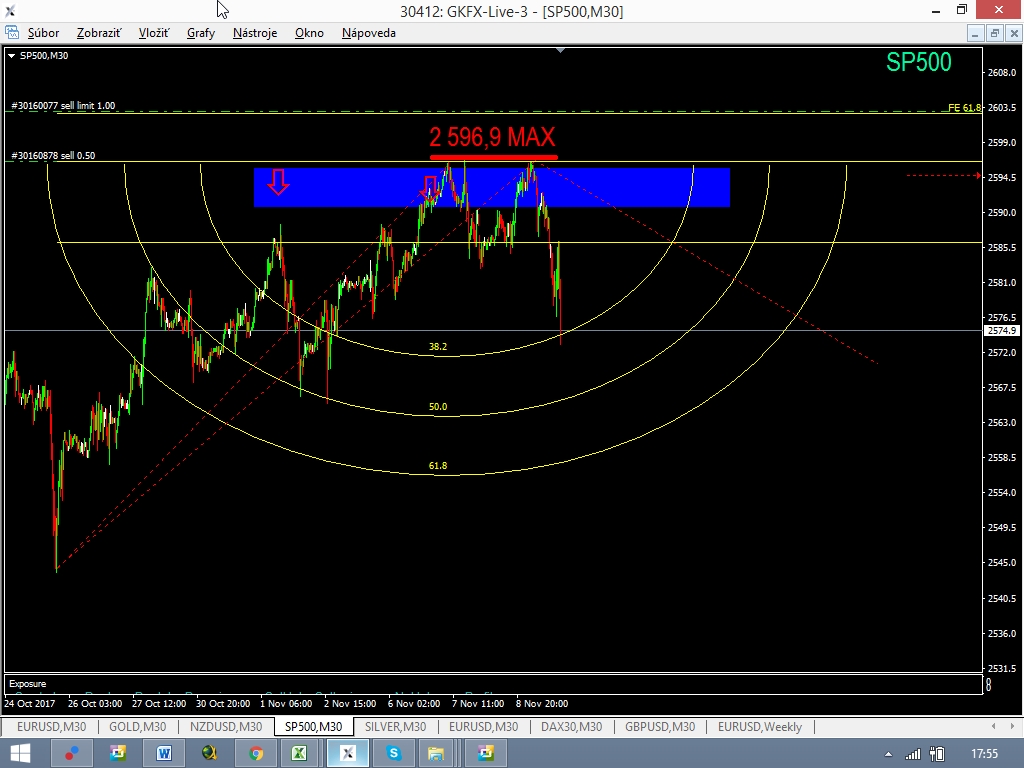Open the Grafy menu

click(200, 33)
